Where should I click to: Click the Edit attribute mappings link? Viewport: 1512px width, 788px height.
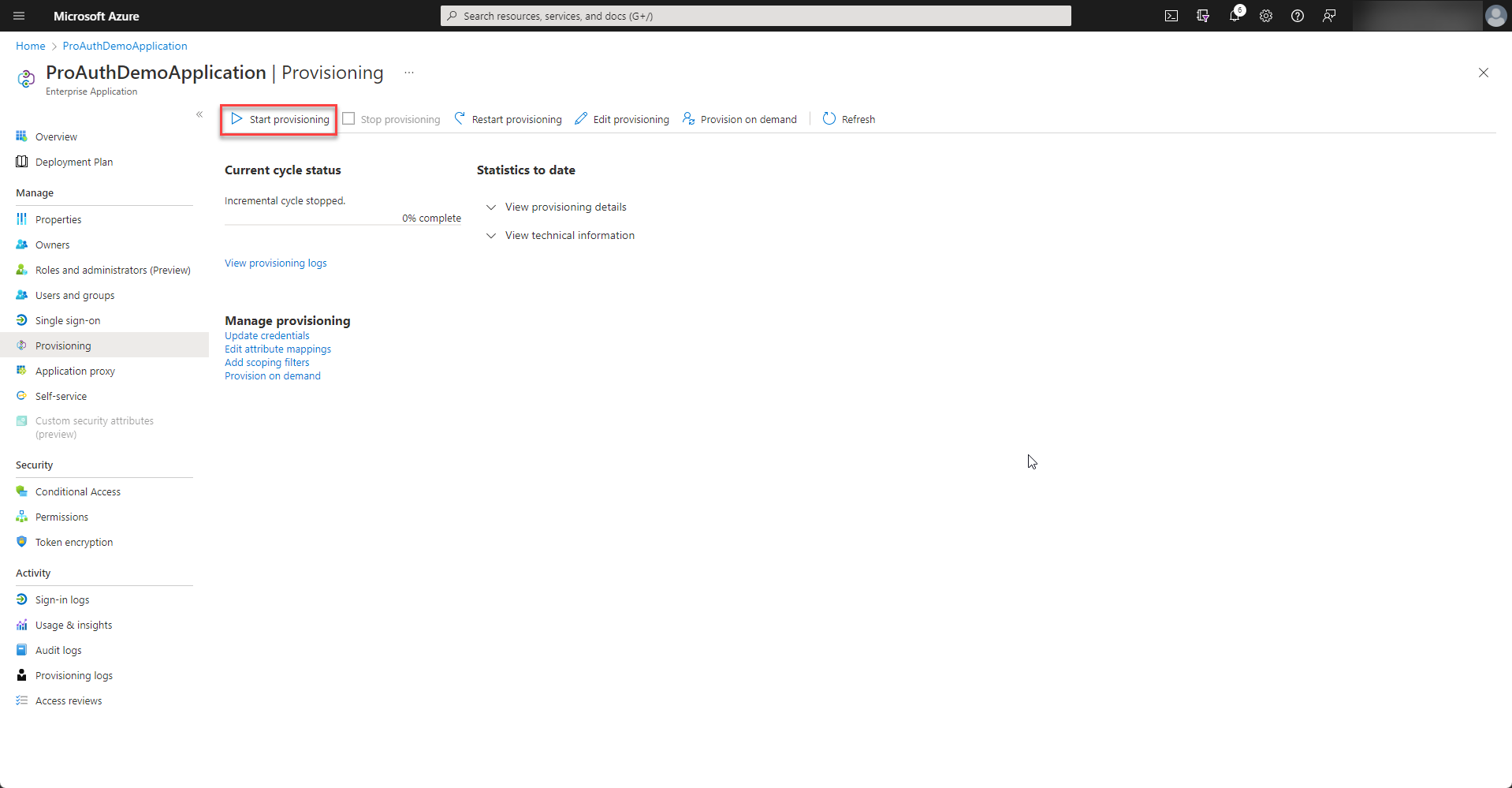pyautogui.click(x=277, y=349)
